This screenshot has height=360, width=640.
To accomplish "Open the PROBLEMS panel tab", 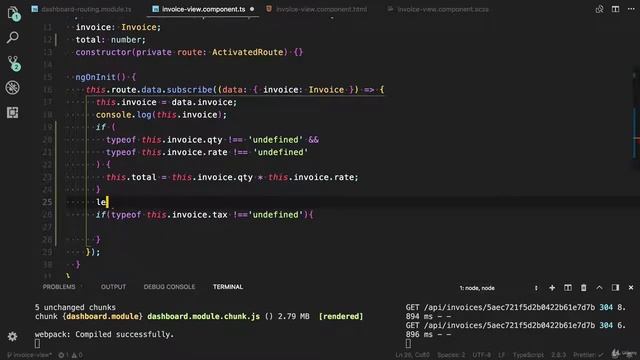I will point(59,287).
